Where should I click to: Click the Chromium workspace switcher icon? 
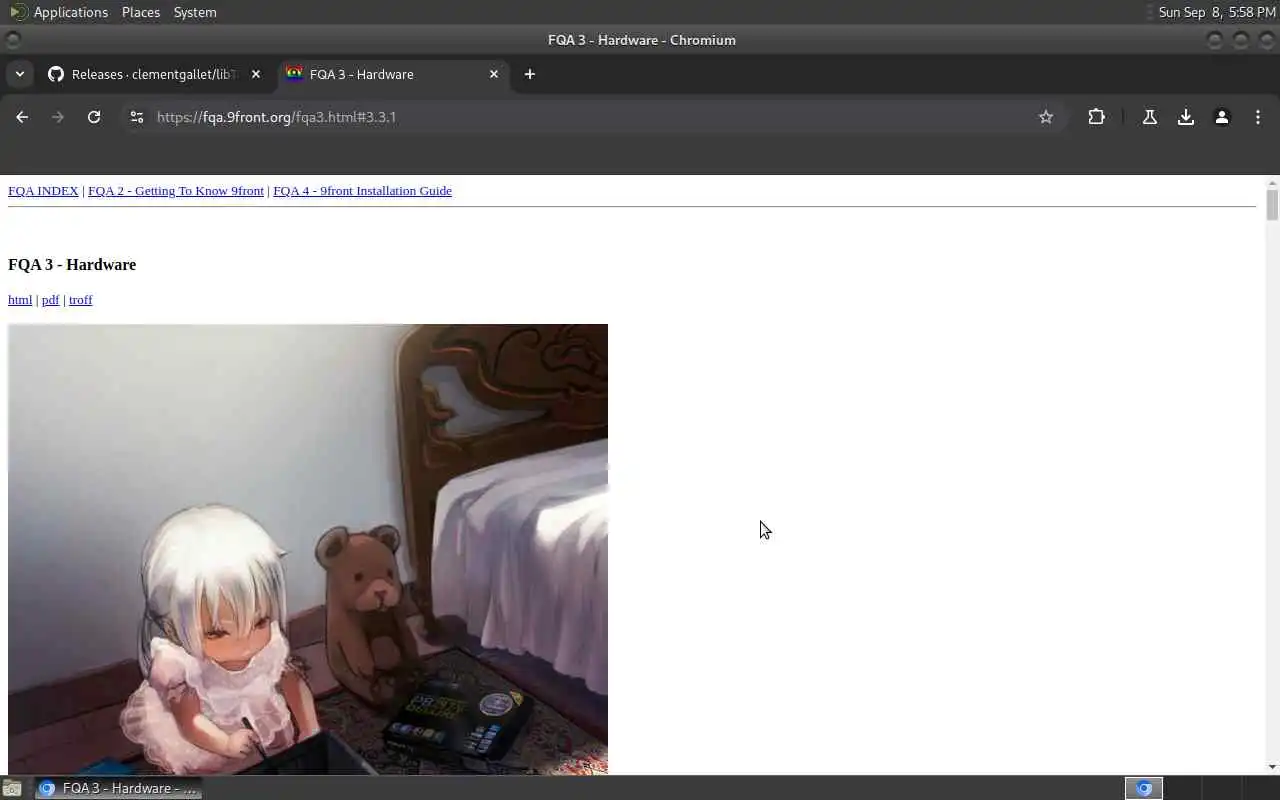[1144, 788]
